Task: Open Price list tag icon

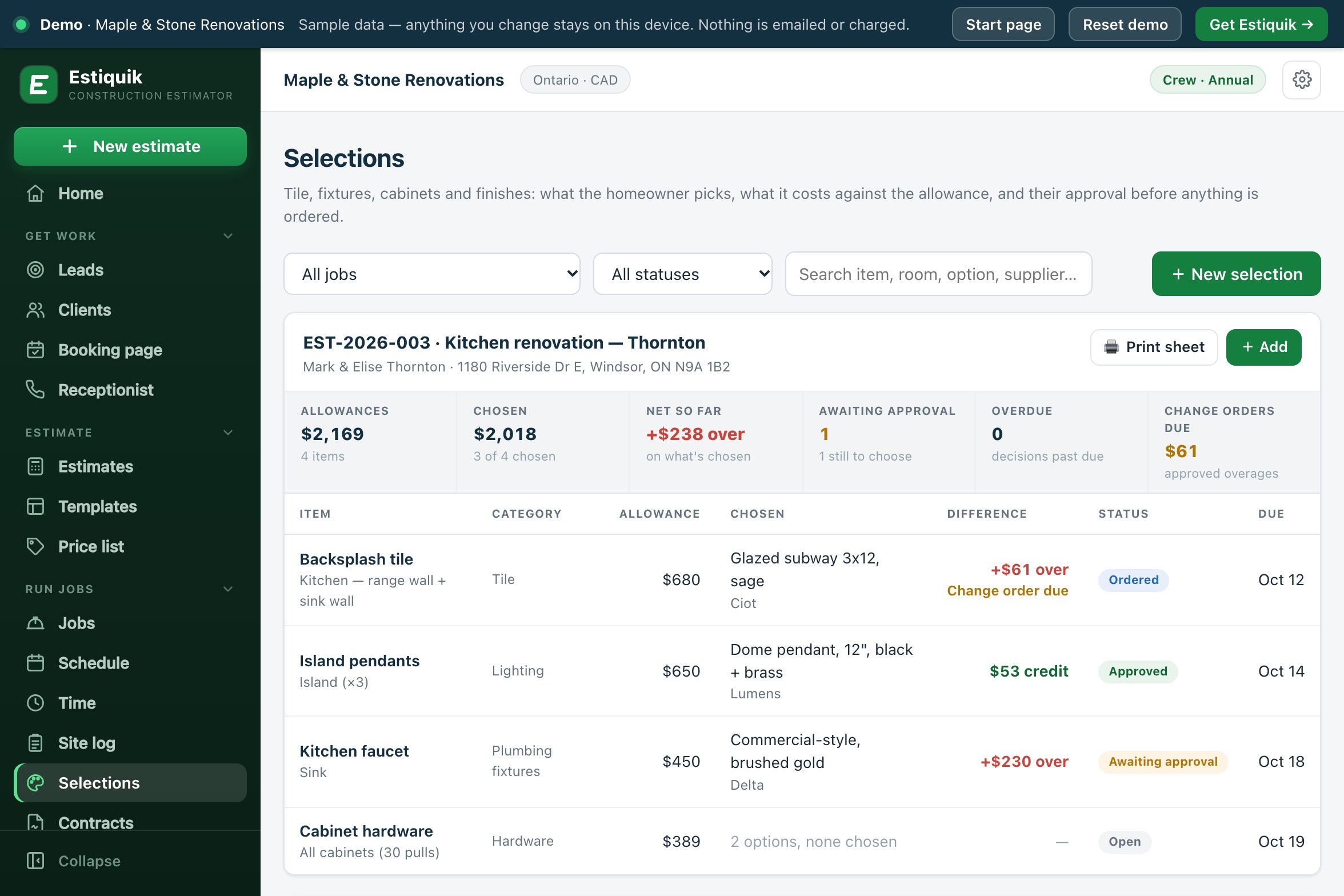Action: pyautogui.click(x=35, y=546)
